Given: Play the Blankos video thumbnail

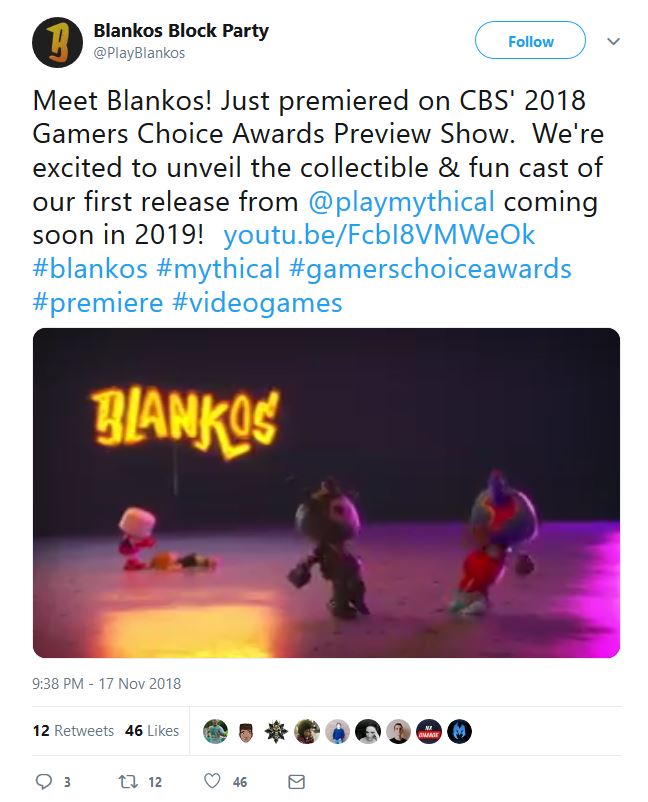Looking at the screenshot, I should [x=326, y=493].
